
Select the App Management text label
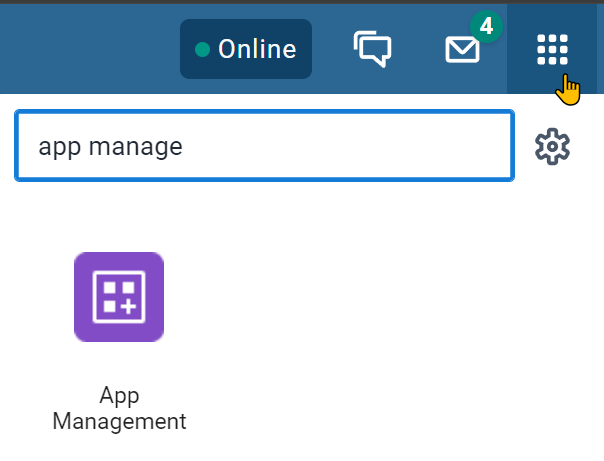pyautogui.click(x=119, y=408)
